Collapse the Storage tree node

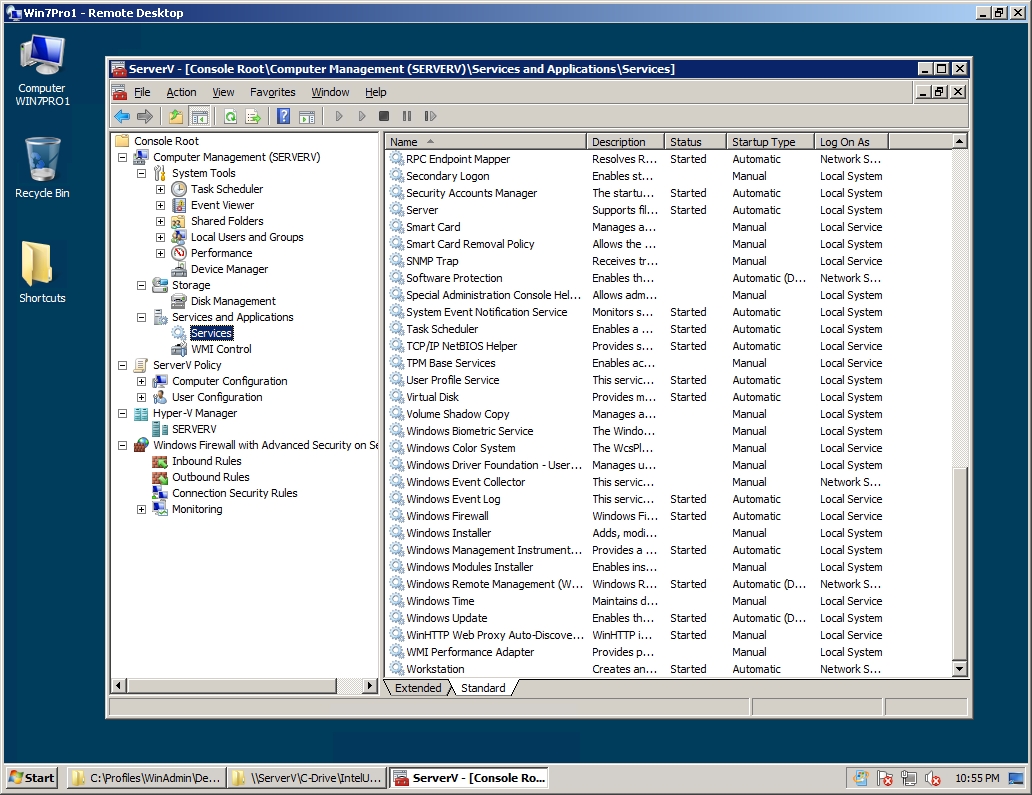click(x=141, y=286)
